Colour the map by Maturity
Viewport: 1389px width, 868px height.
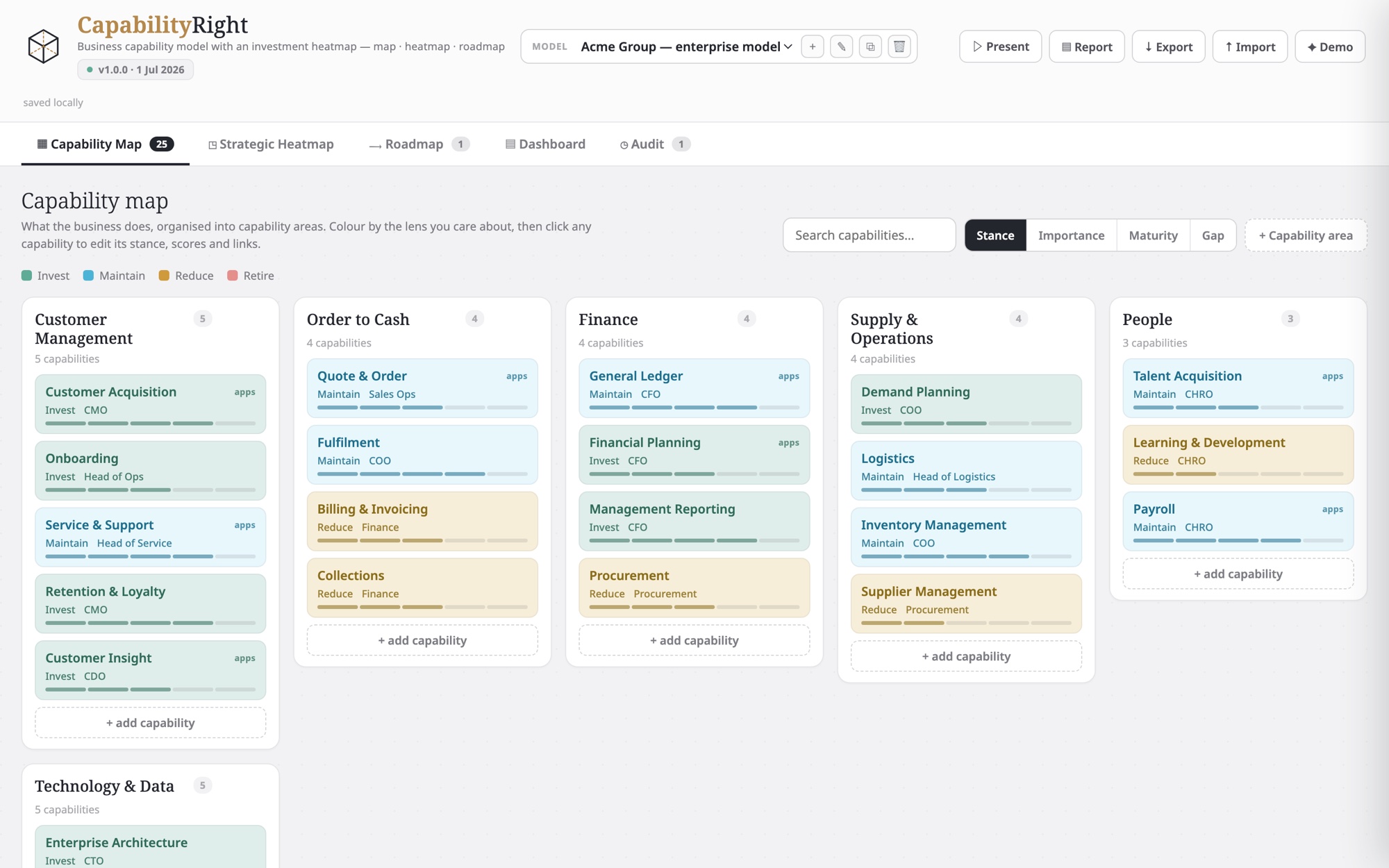point(1153,235)
